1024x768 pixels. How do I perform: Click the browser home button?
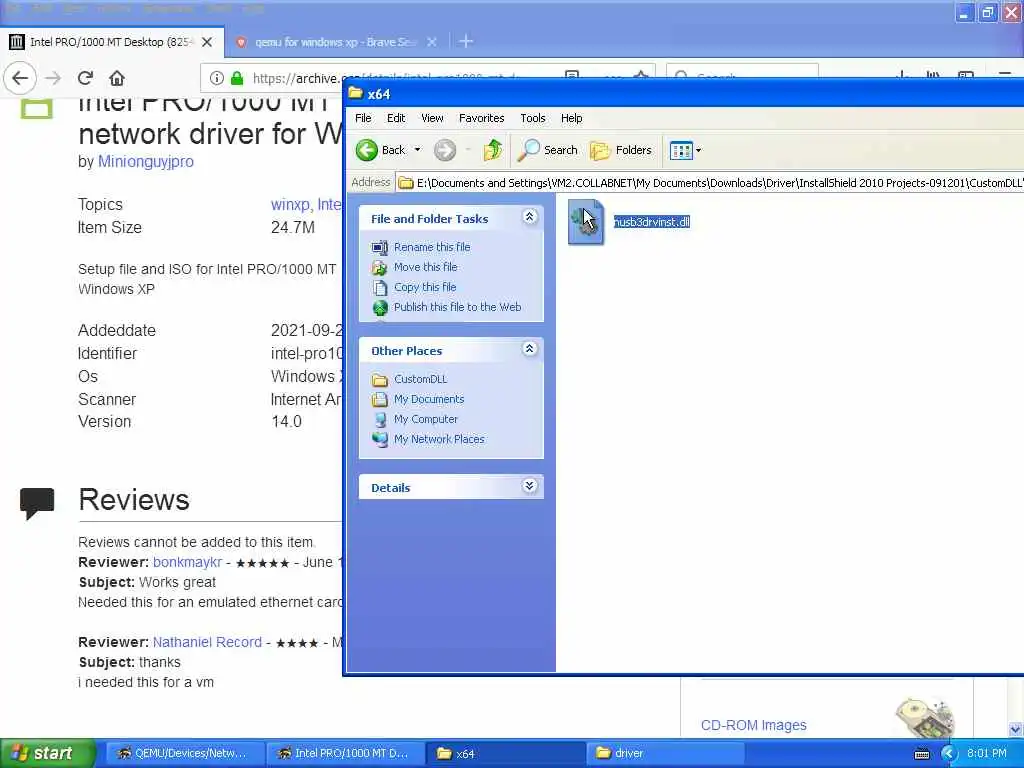[117, 78]
